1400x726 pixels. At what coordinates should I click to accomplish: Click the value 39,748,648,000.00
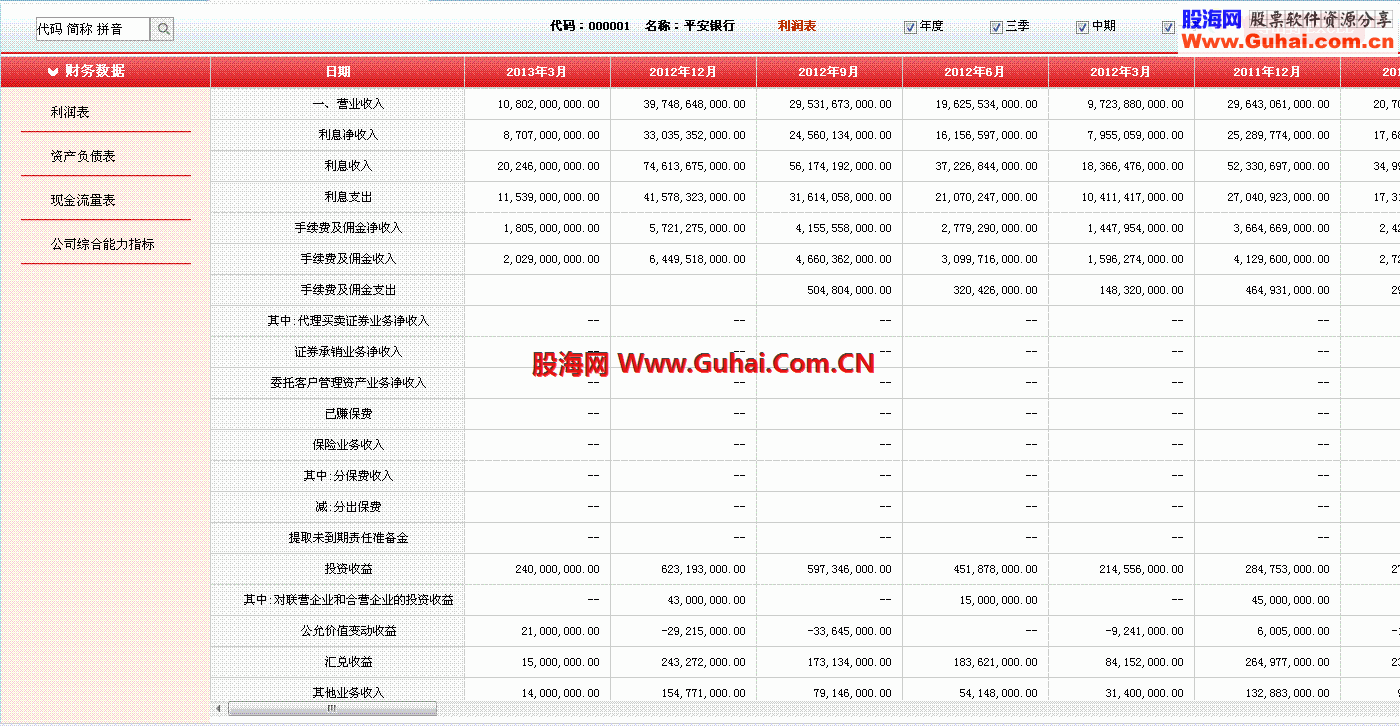pos(694,104)
